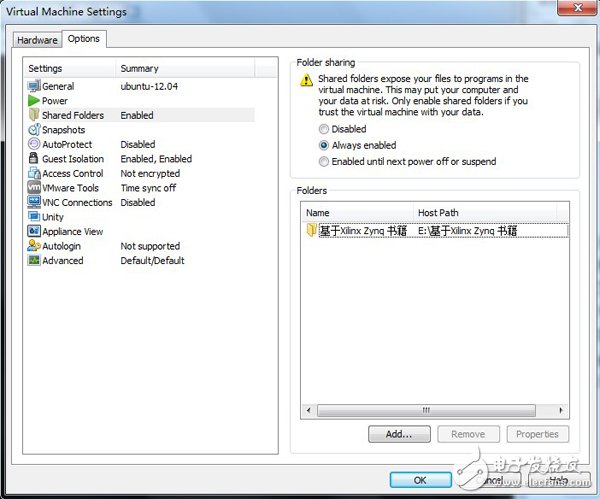Select the Power settings icon
The height and width of the screenshot is (499, 600).
34,101
